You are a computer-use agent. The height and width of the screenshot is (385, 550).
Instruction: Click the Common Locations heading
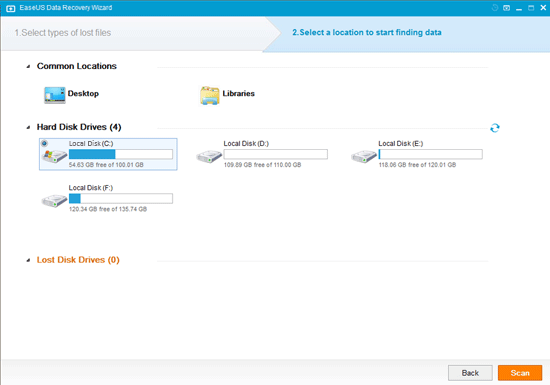[x=76, y=66]
